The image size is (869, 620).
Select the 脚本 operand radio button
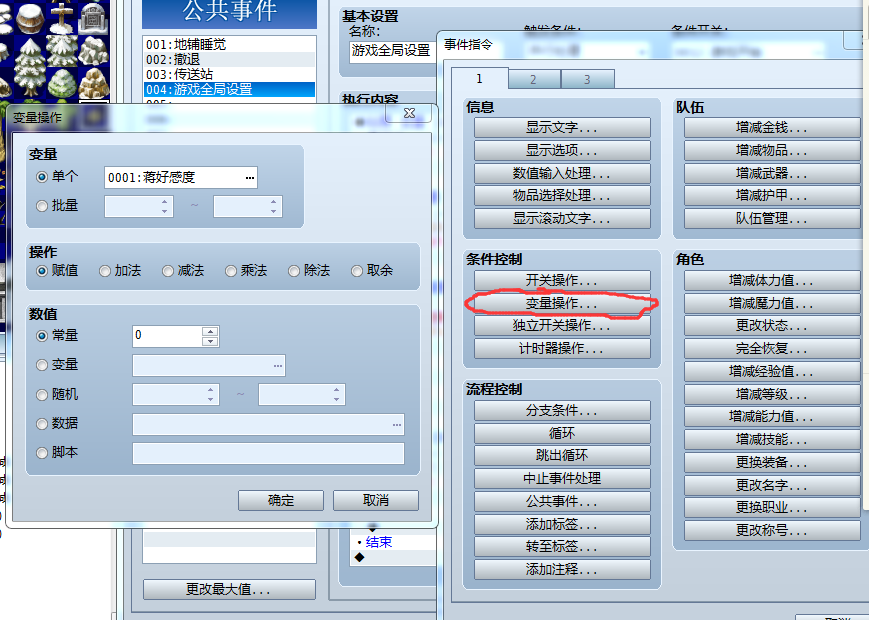(42, 453)
